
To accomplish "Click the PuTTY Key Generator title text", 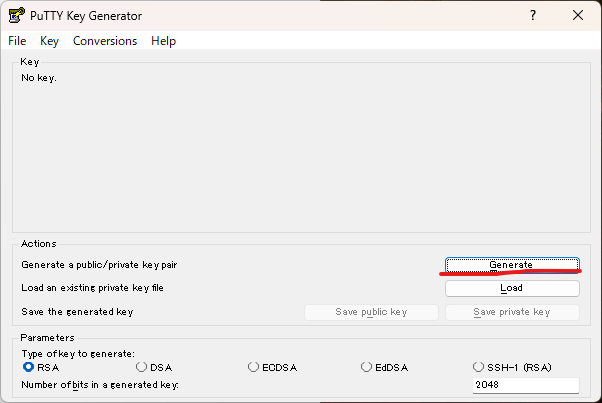I will click(x=86, y=15).
